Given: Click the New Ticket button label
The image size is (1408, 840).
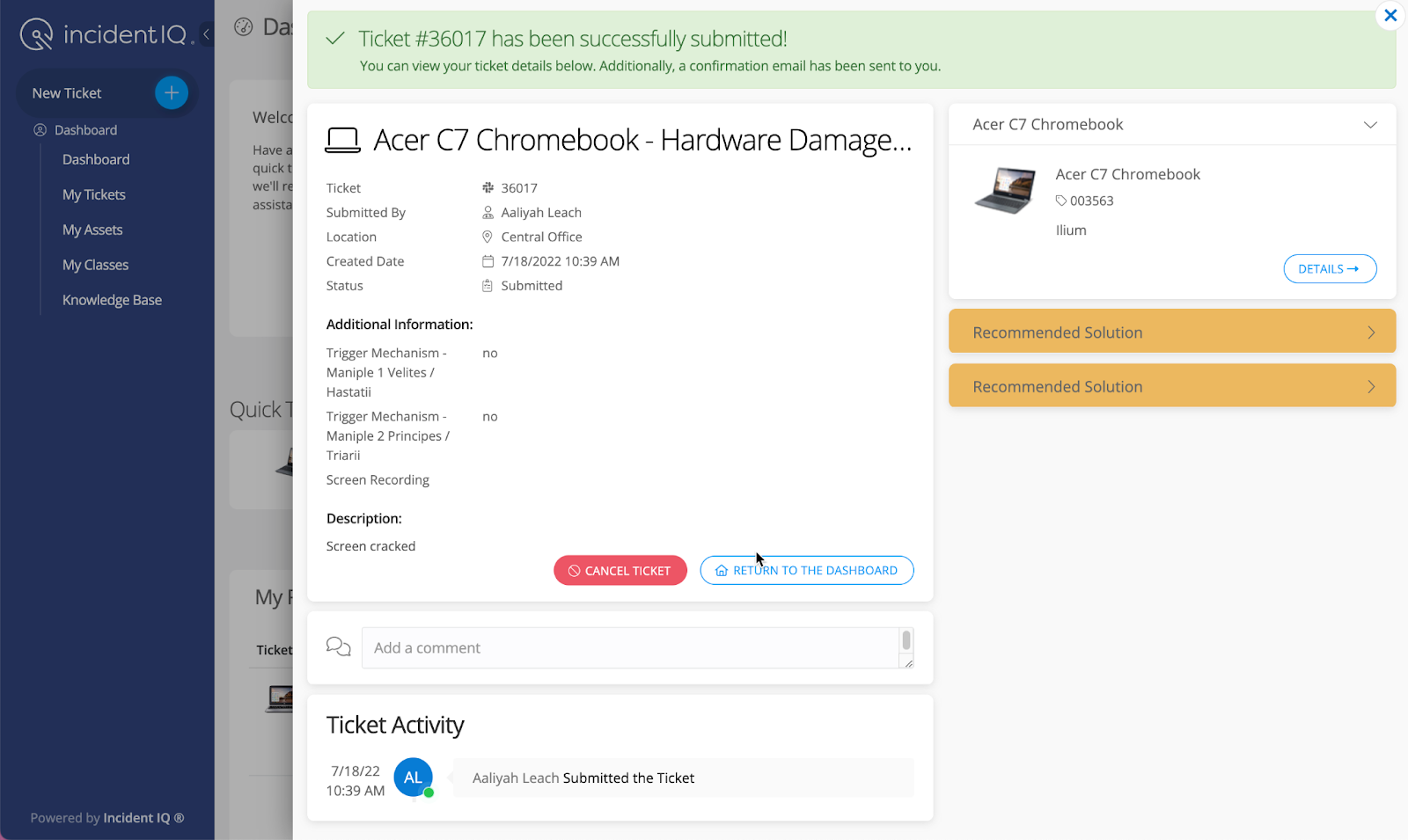Looking at the screenshot, I should tap(67, 93).
